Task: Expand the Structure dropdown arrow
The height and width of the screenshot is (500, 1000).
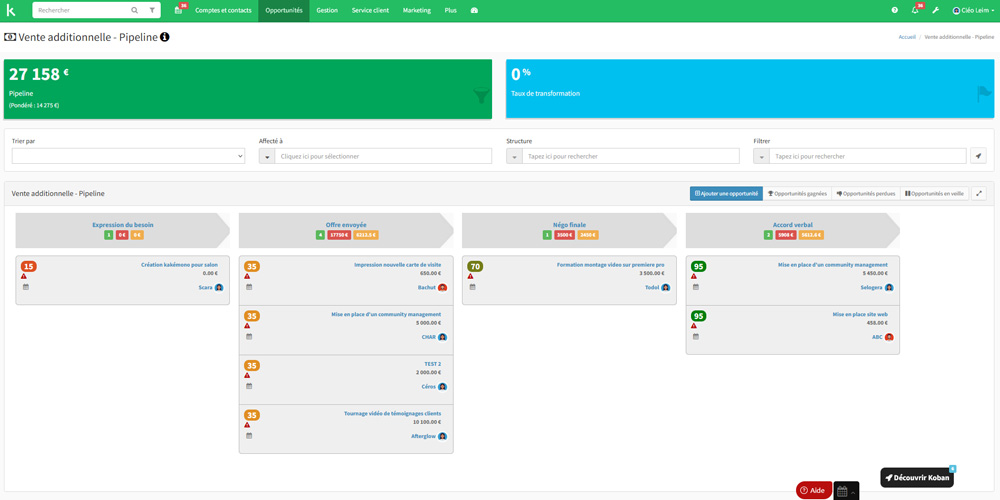Action: pyautogui.click(x=514, y=156)
